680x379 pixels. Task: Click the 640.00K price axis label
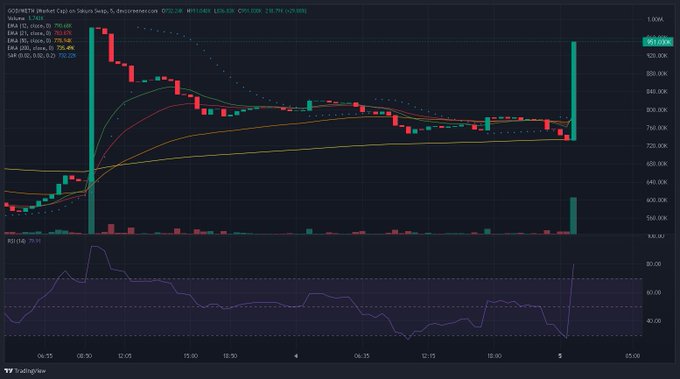657,182
